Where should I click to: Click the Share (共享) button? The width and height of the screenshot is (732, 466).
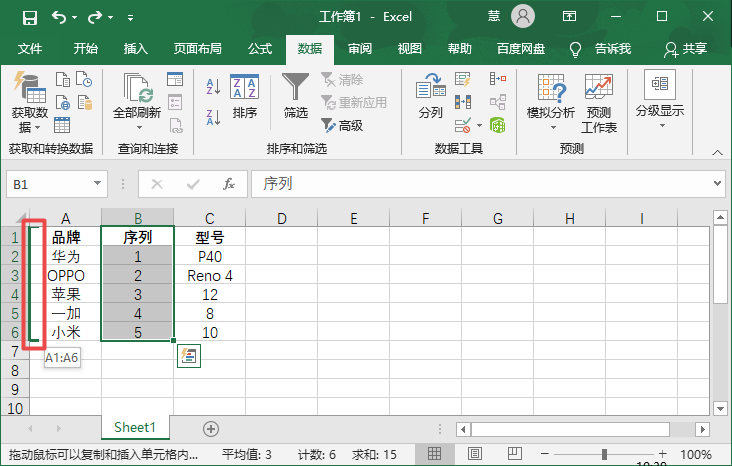tap(687, 49)
